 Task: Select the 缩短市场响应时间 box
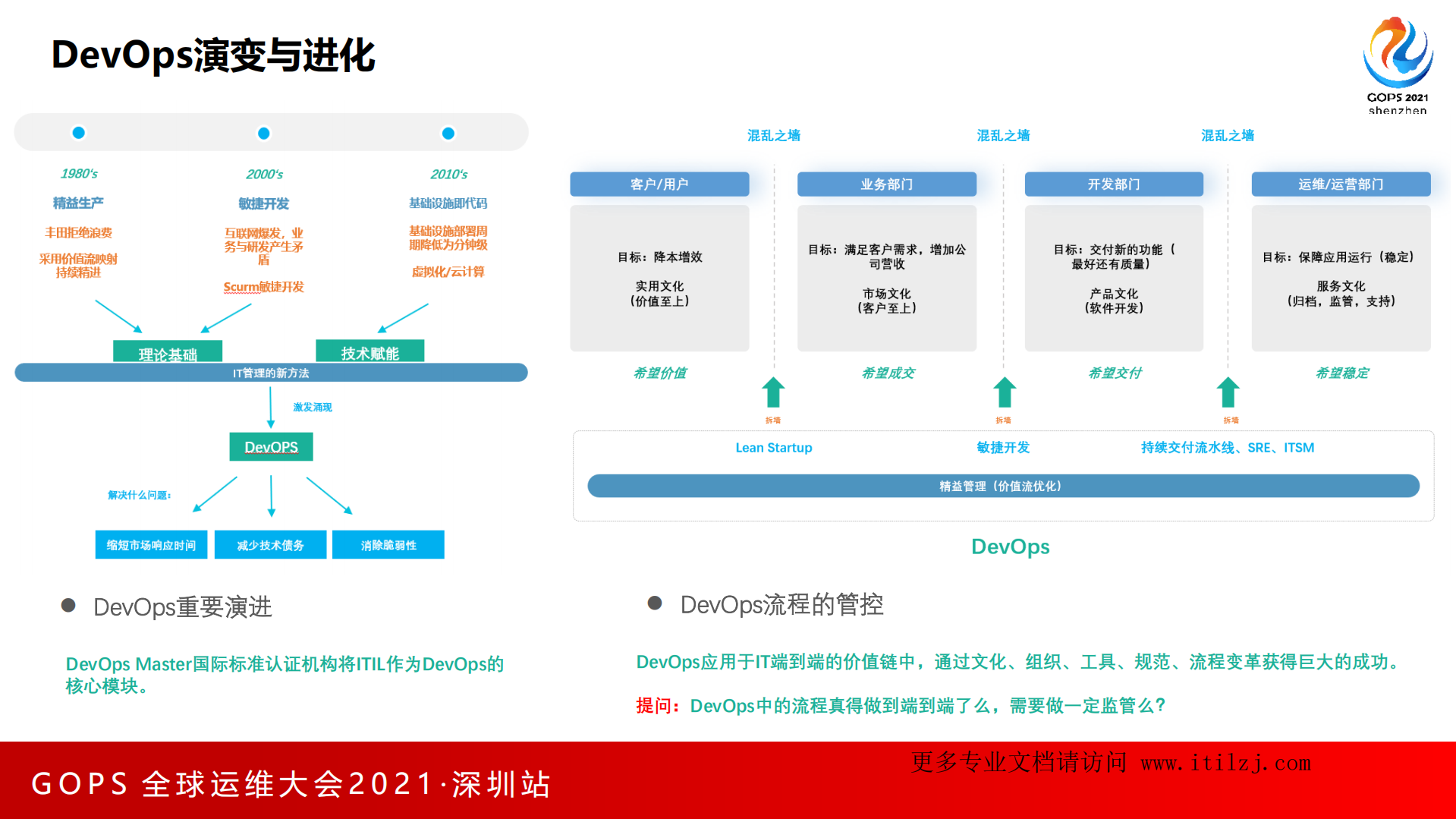pos(151,544)
